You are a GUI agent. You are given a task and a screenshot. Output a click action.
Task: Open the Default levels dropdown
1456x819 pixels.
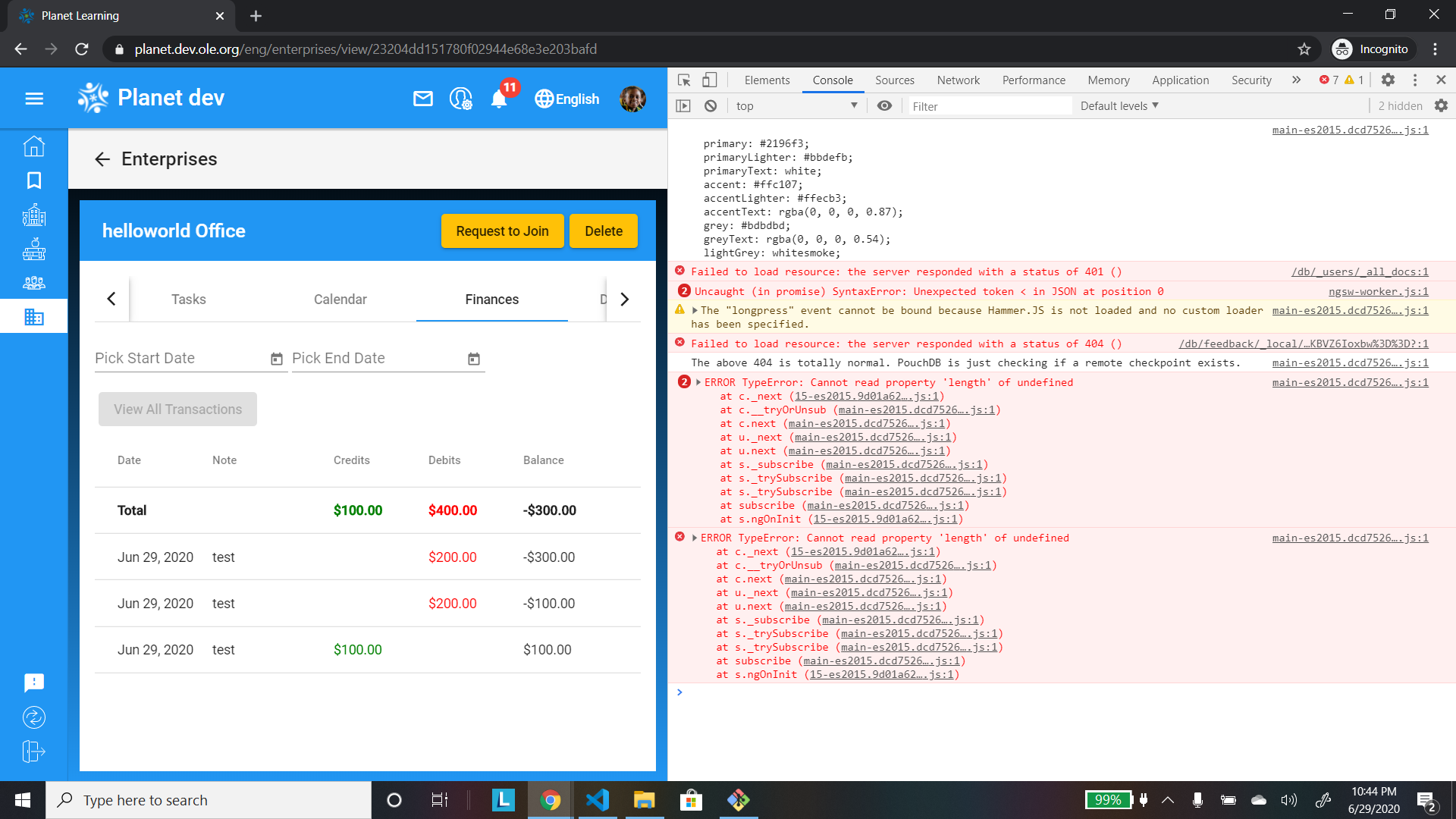pos(1118,105)
